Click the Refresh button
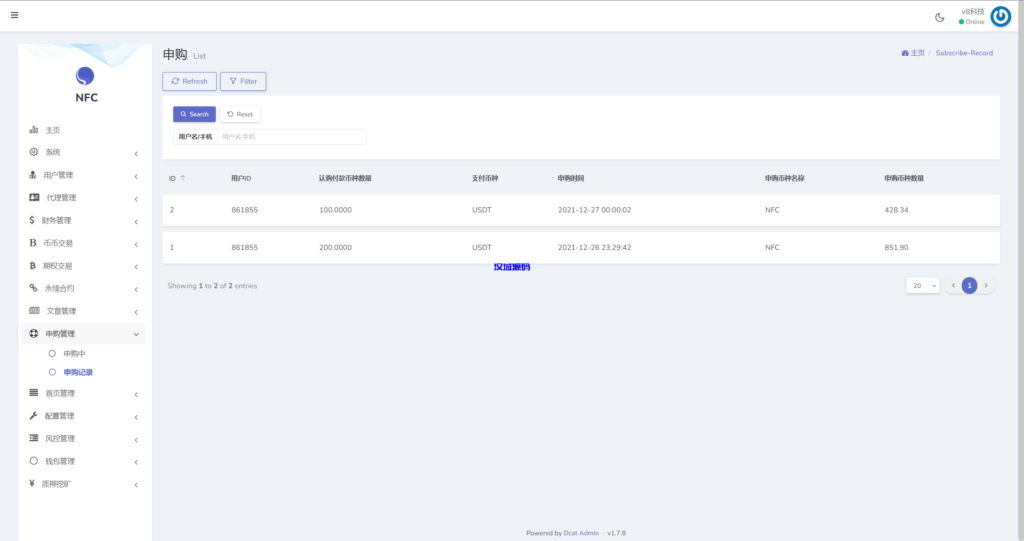The height and width of the screenshot is (541, 1024). pos(189,81)
